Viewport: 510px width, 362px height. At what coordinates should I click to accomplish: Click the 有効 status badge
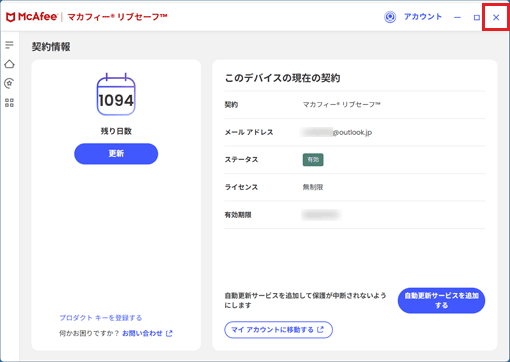click(313, 160)
